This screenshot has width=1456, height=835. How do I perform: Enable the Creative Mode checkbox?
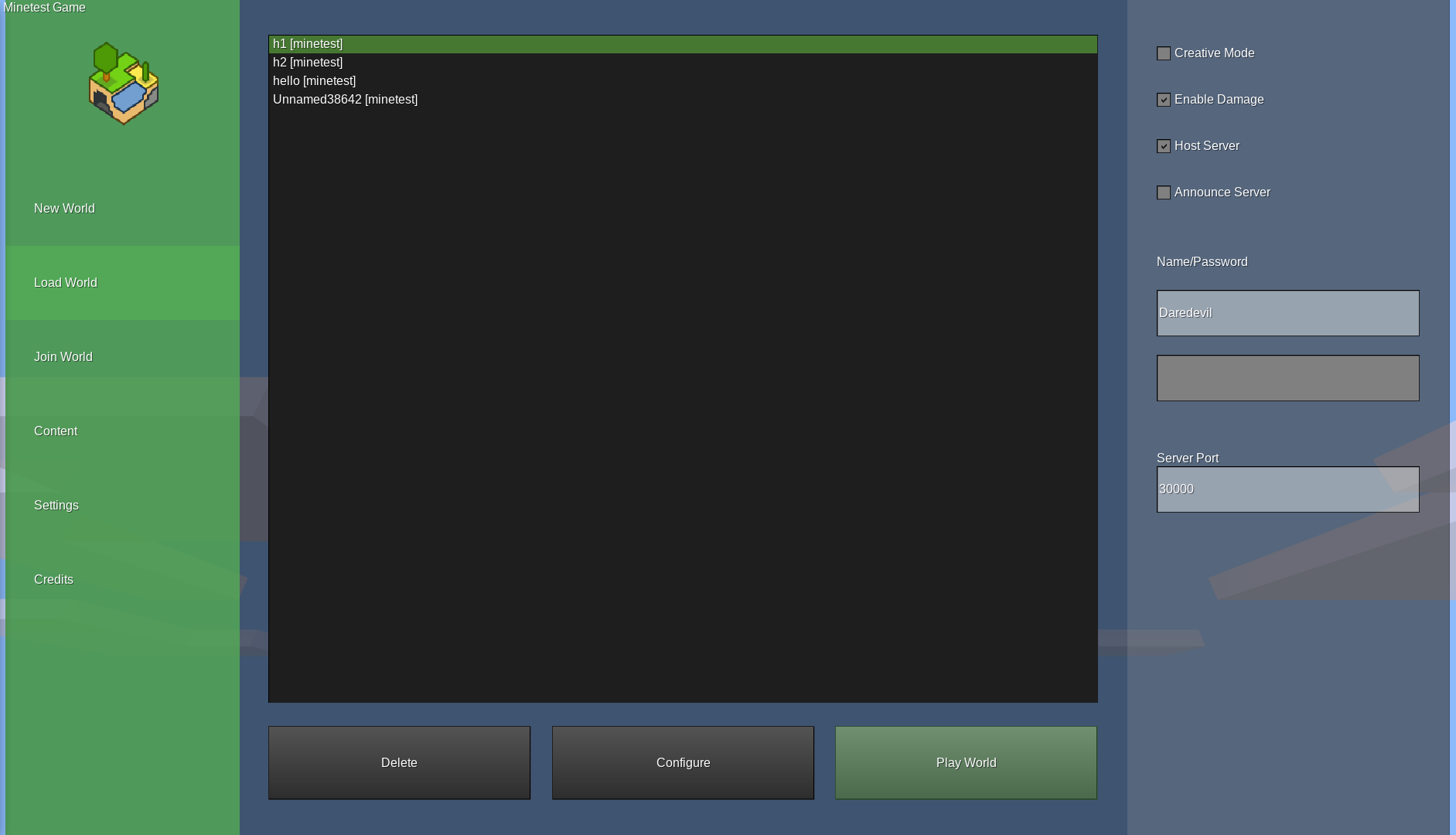(x=1164, y=53)
